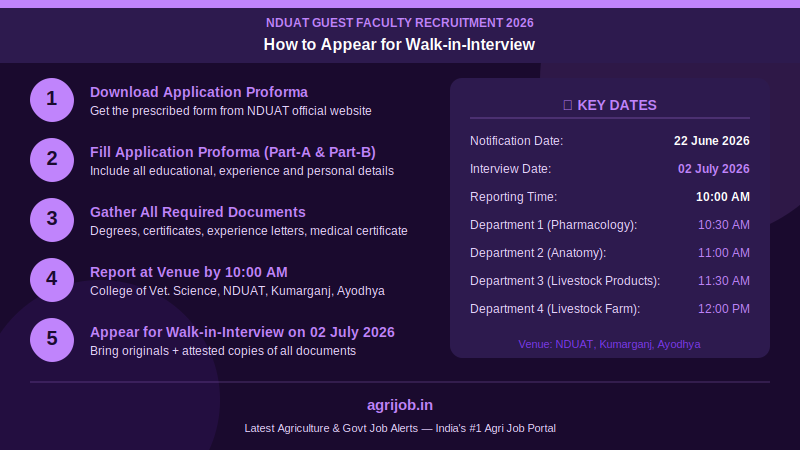The image size is (800, 450).
Task: Click 'Bring originals + attested copies' line
Action: (x=223, y=351)
